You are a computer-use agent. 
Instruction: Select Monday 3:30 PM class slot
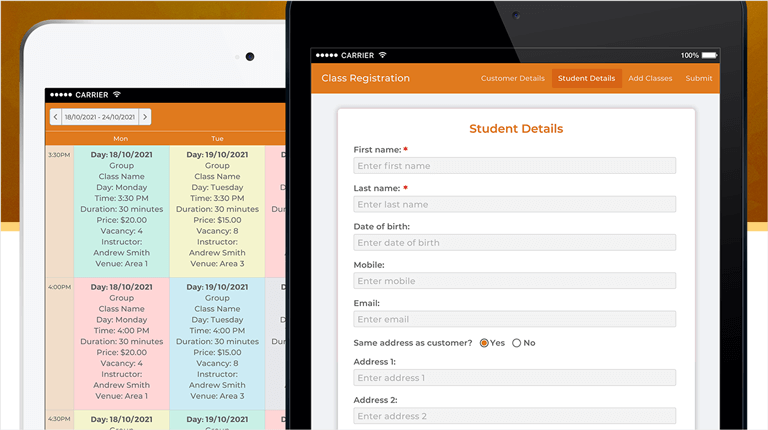(x=121, y=210)
